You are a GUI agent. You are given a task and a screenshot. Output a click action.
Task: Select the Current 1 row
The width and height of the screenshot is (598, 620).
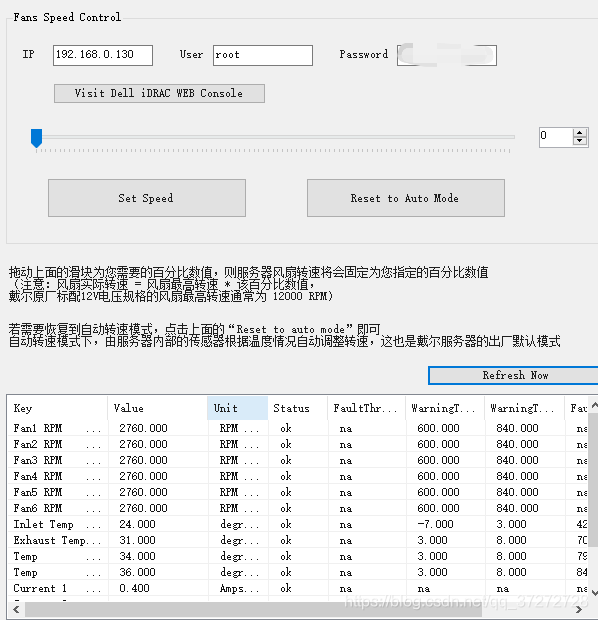tap(298, 588)
